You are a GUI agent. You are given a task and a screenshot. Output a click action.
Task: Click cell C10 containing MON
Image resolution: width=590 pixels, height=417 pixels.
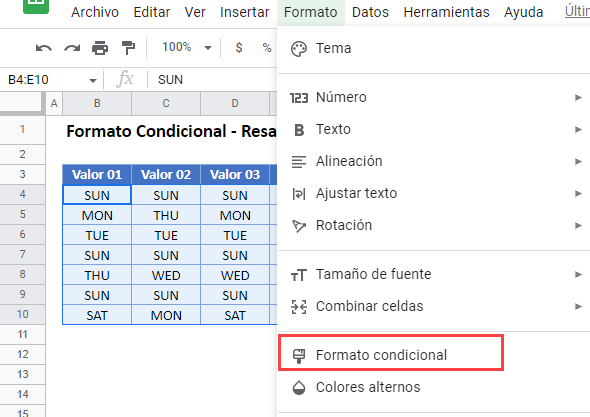tap(166, 315)
